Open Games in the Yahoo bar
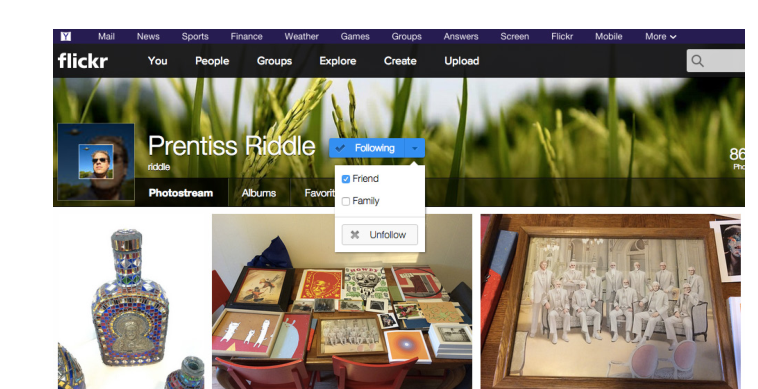758x389 pixels. [x=355, y=36]
